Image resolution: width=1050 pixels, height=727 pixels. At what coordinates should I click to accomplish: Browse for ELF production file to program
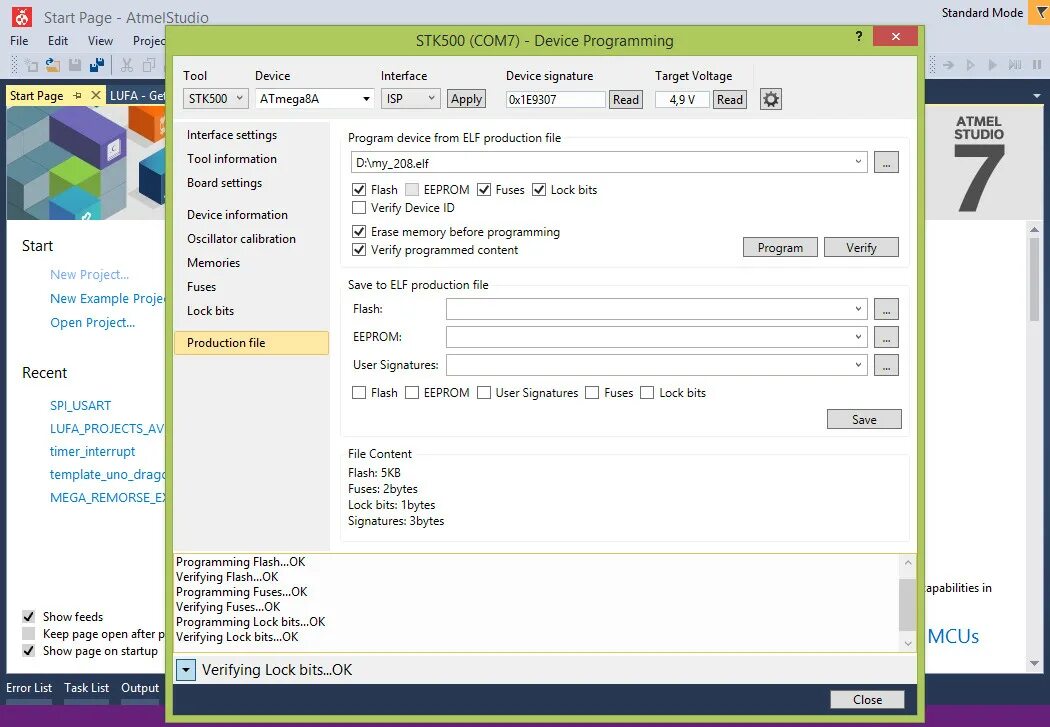click(886, 162)
